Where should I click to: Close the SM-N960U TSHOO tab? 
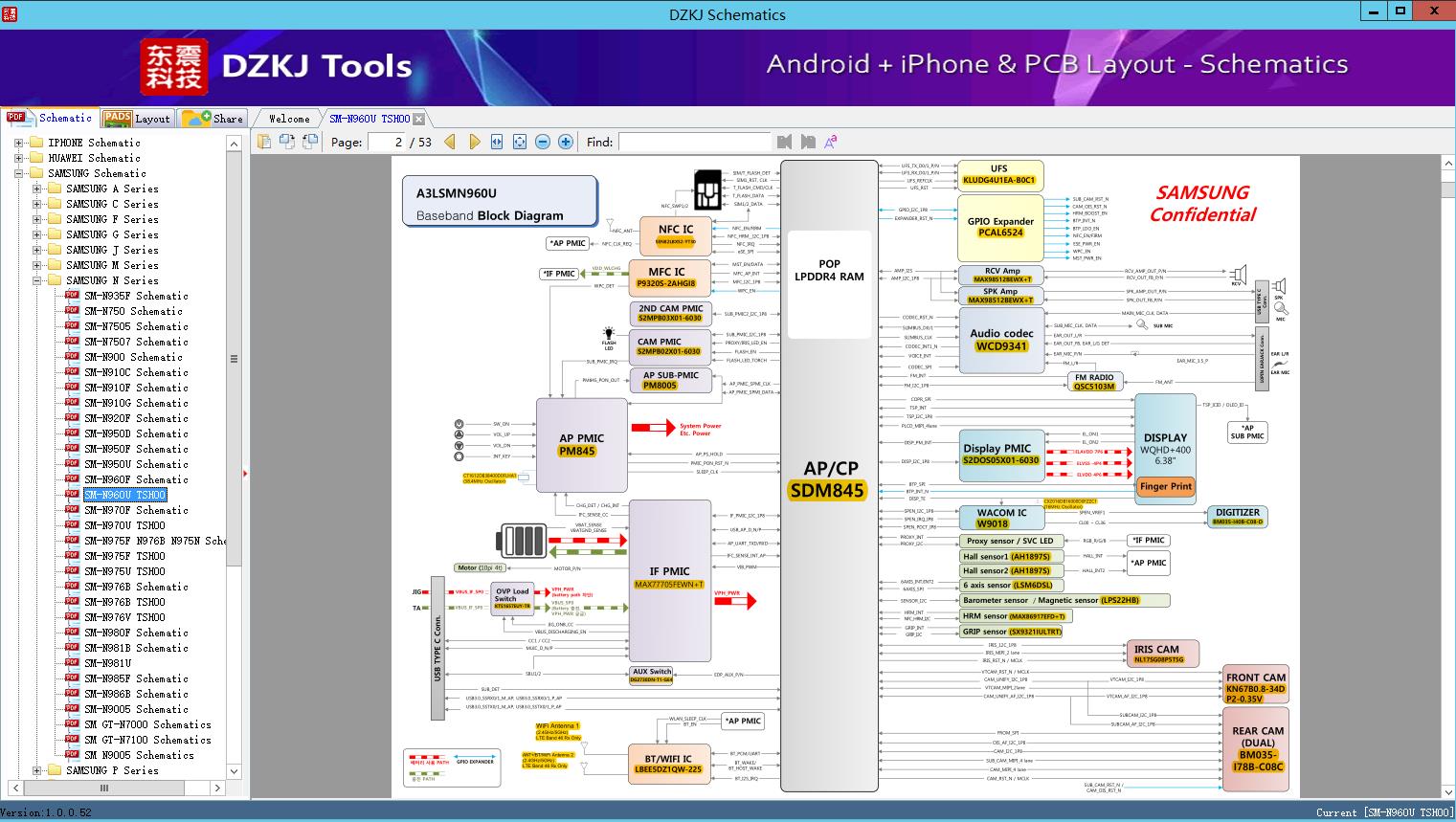pos(418,120)
